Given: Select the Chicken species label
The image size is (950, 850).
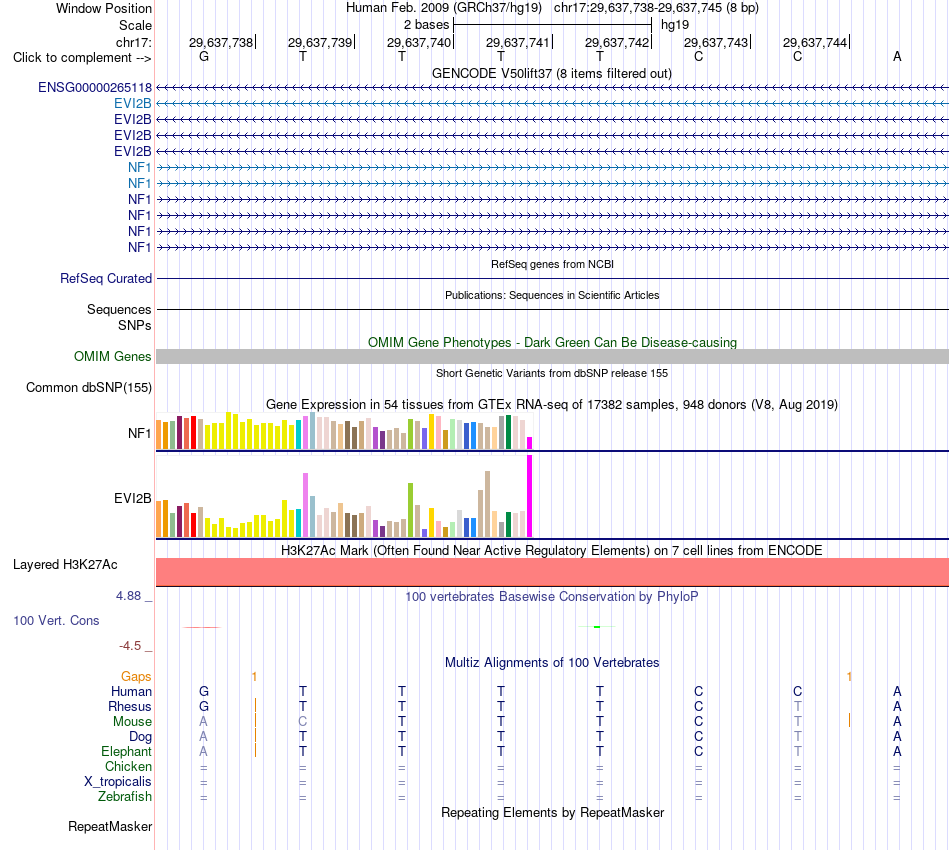Looking at the screenshot, I should pyautogui.click(x=128, y=766).
